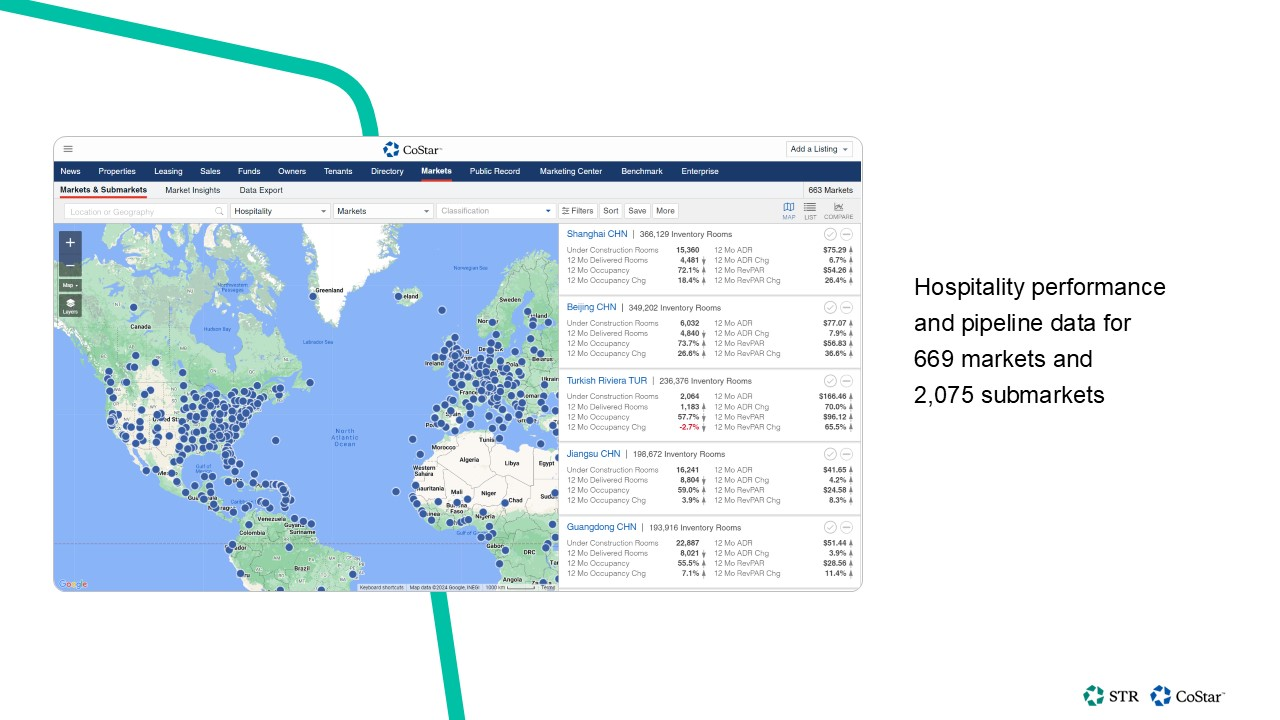Open the Map type dropdown
Screen dimensions: 1280x720
pyautogui.click(x=70, y=285)
